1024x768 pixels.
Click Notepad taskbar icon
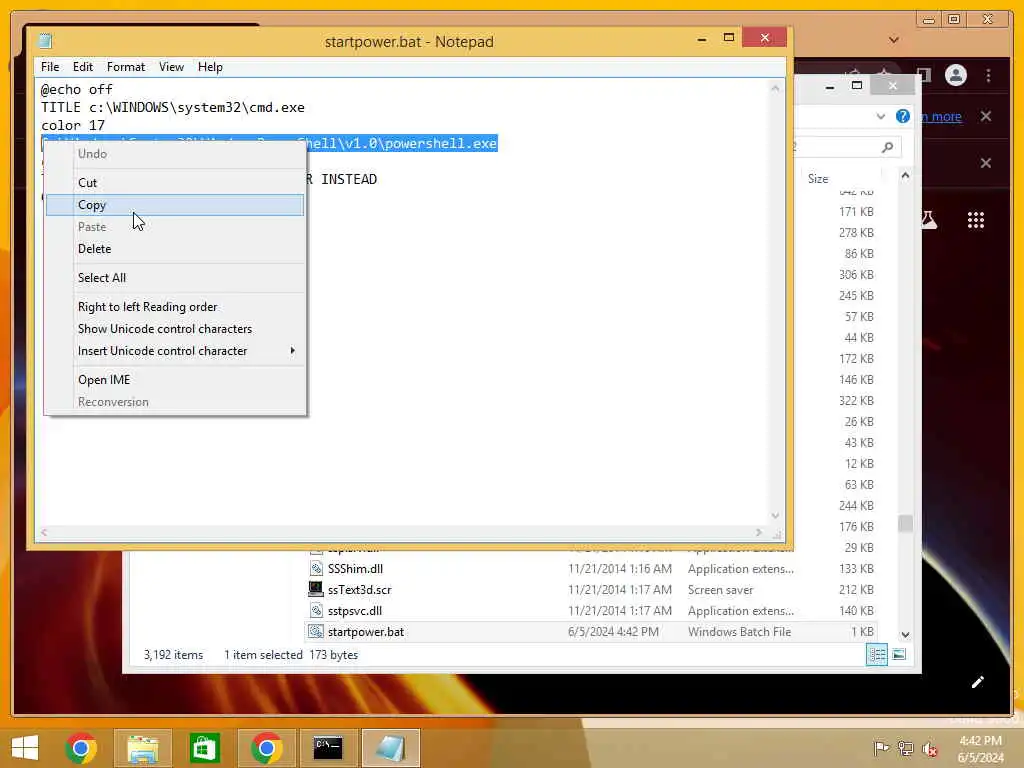[390, 748]
